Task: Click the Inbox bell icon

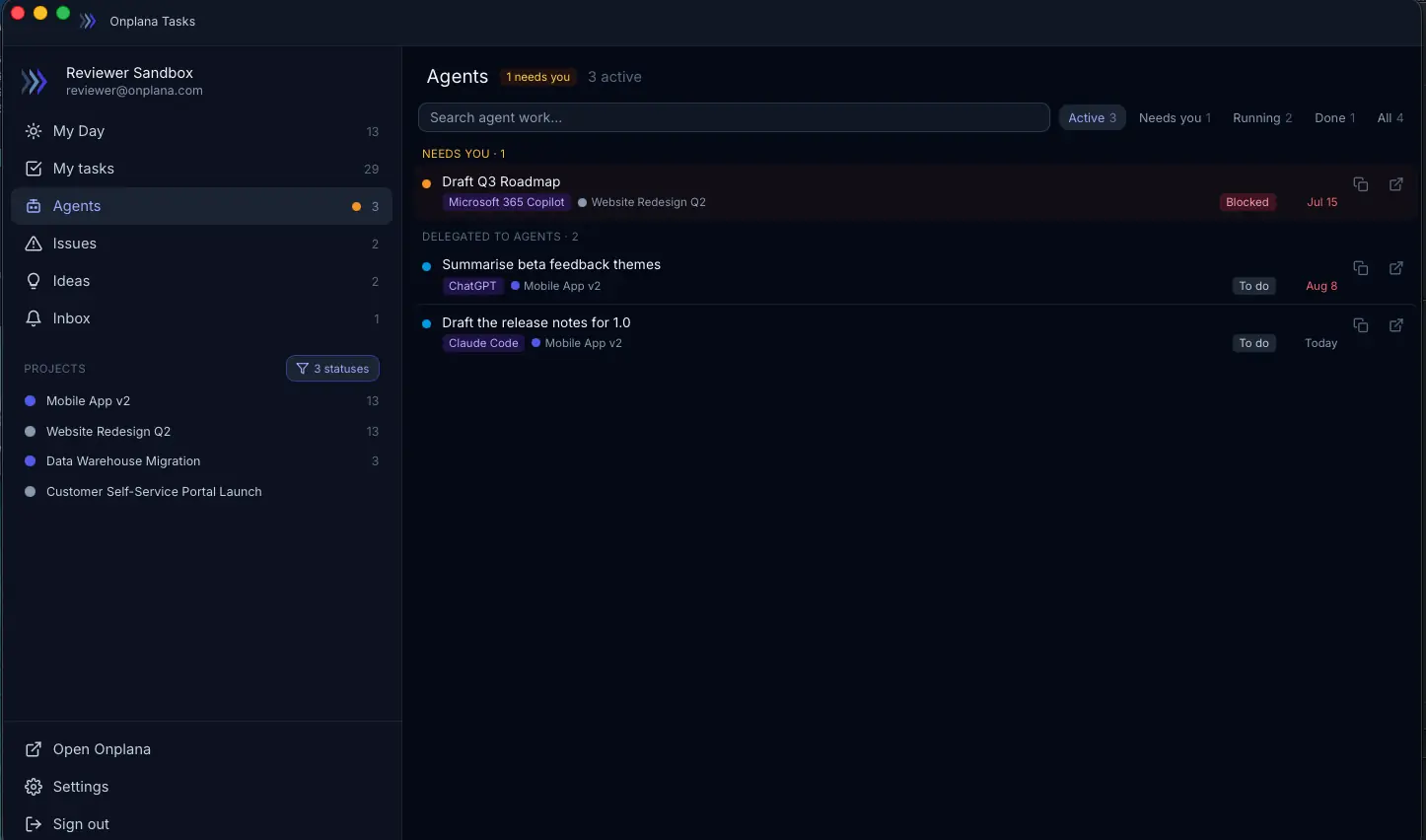Action: click(x=34, y=318)
